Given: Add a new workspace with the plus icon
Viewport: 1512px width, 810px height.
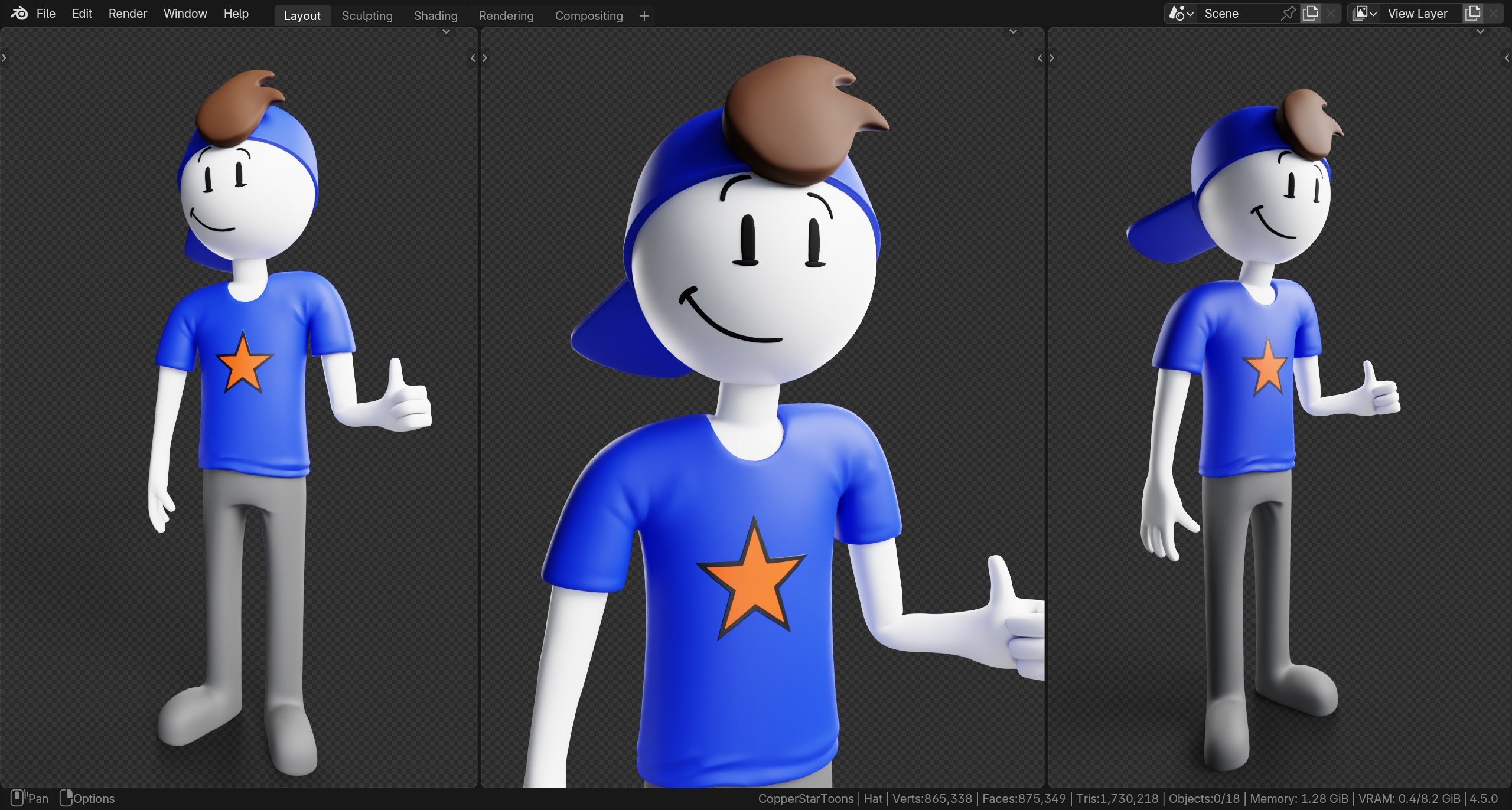Looking at the screenshot, I should (x=644, y=16).
